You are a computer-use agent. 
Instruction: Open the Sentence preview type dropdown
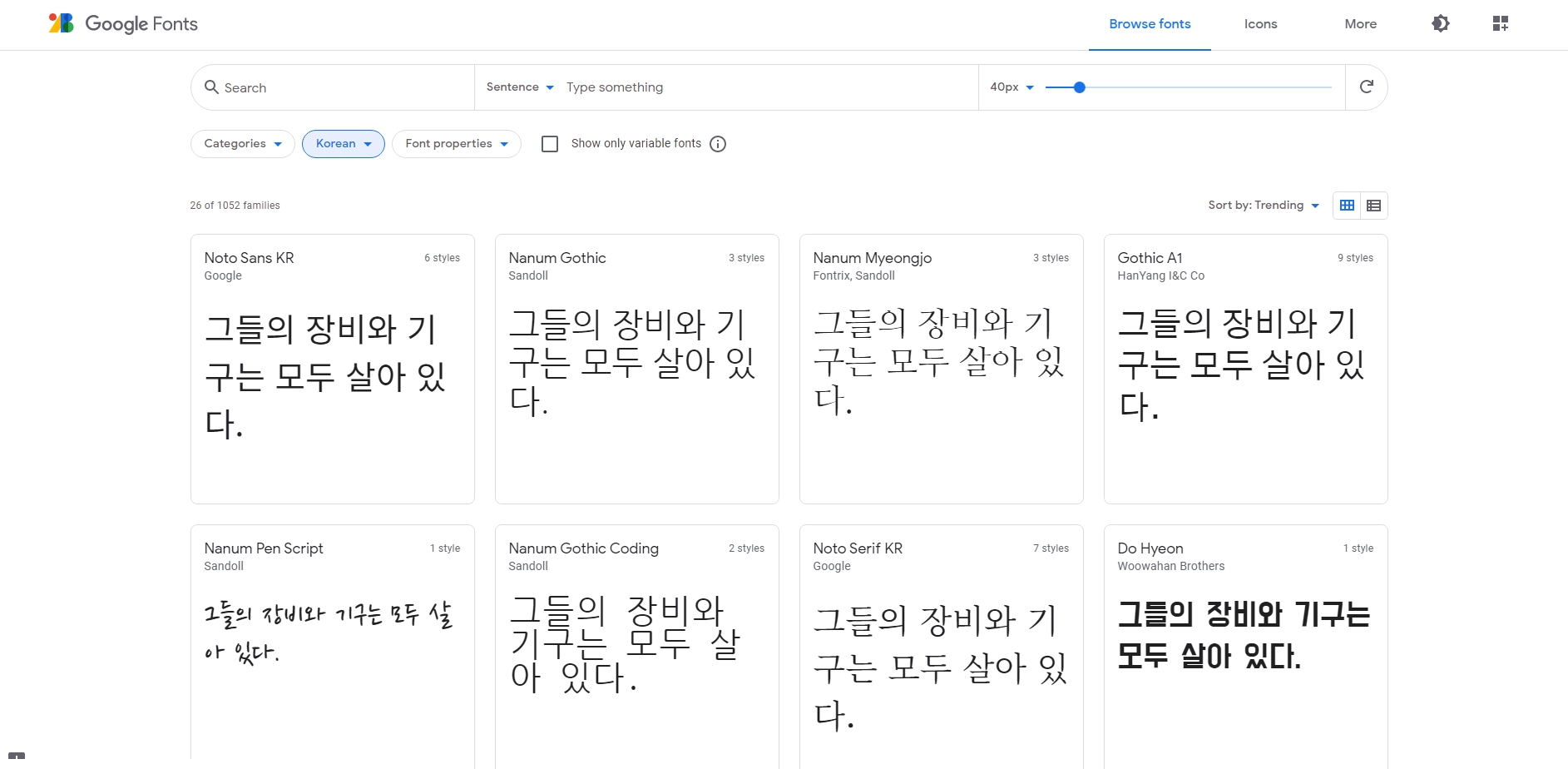click(x=520, y=87)
